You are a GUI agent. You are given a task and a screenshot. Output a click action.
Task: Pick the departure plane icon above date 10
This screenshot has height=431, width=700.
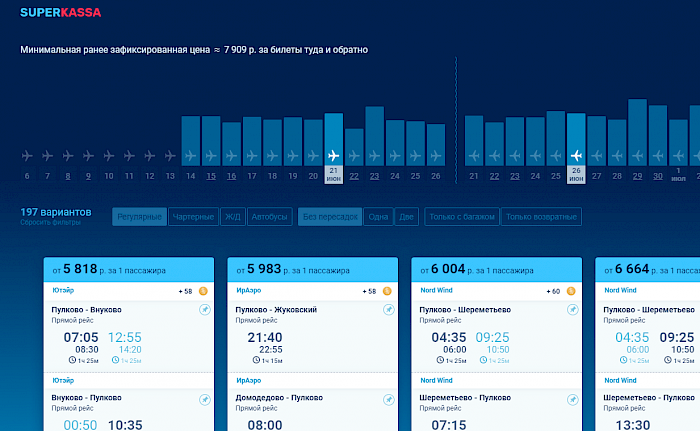click(109, 156)
